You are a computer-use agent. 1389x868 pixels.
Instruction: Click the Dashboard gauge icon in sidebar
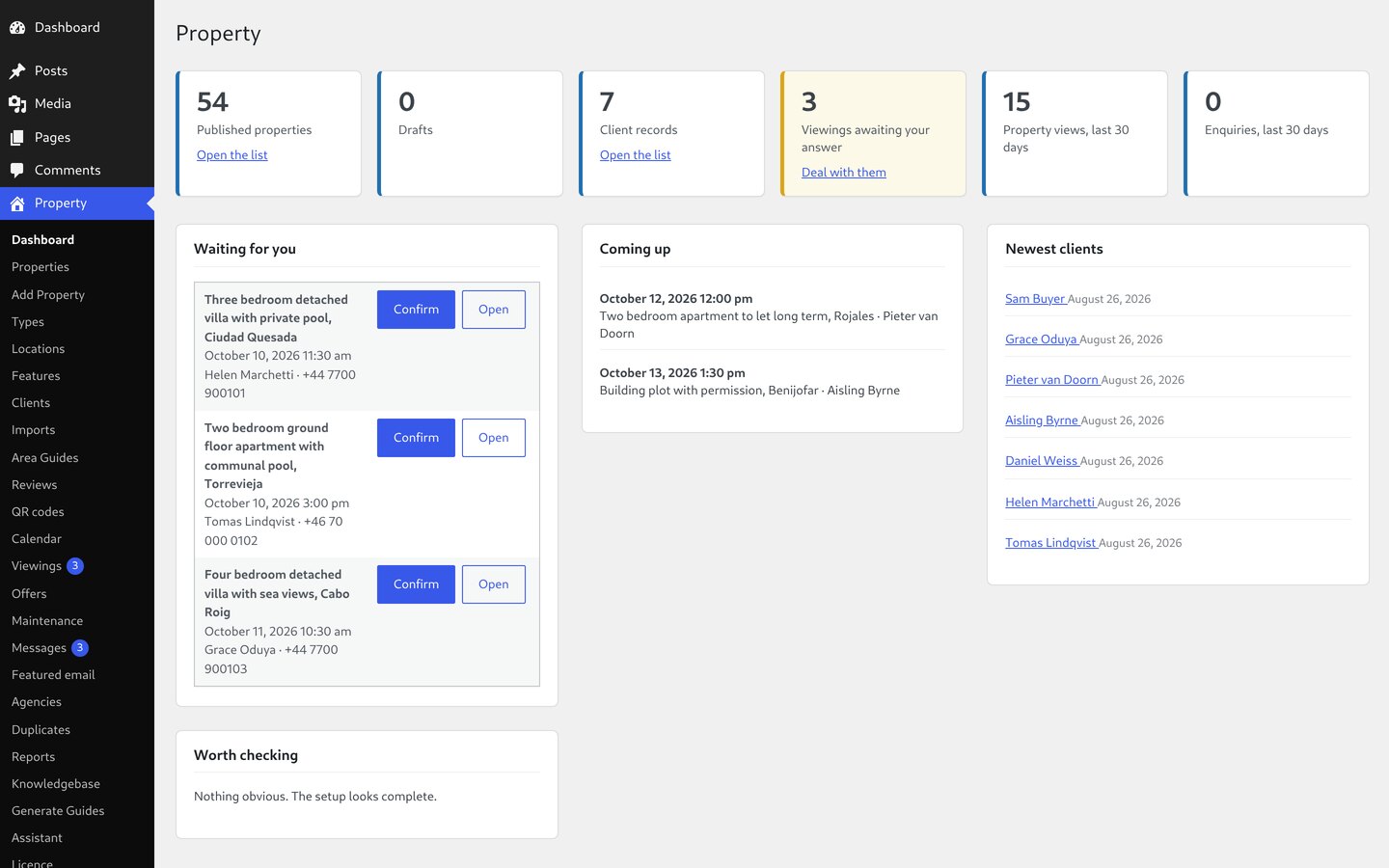click(17, 28)
